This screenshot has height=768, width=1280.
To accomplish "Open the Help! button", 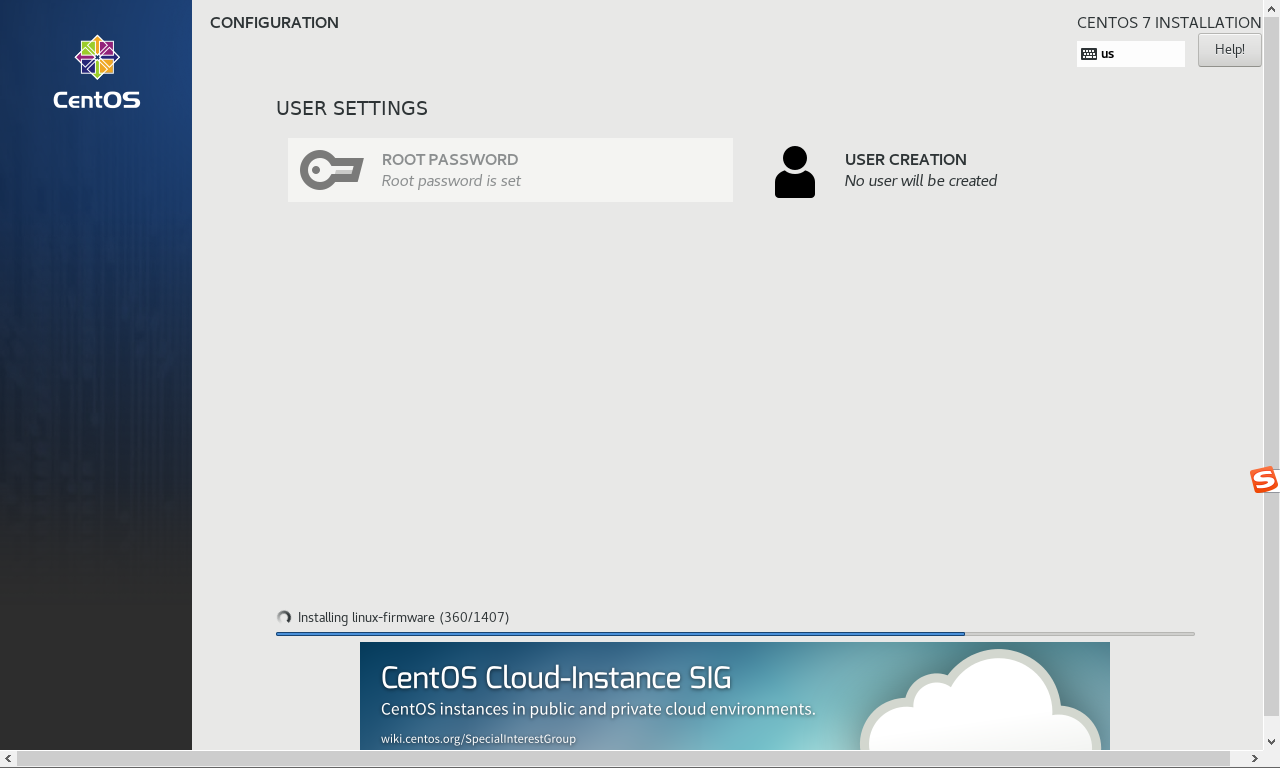I will (x=1230, y=50).
